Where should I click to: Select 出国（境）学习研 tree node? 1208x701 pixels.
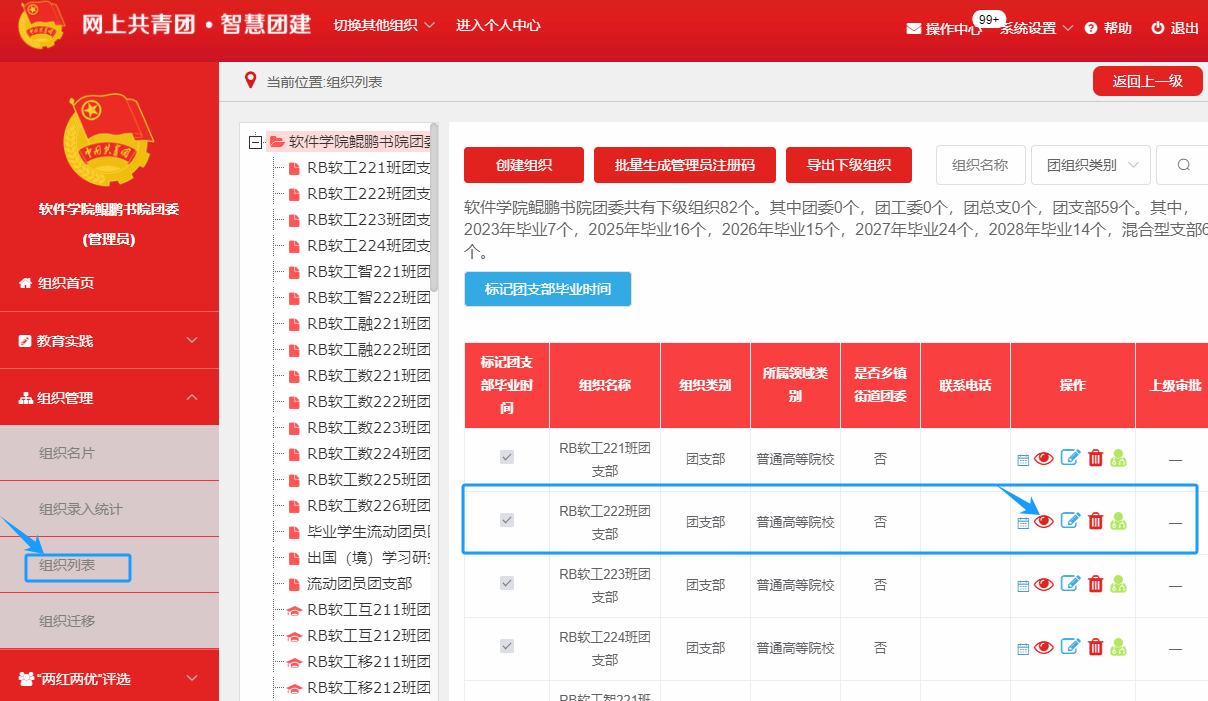click(369, 557)
